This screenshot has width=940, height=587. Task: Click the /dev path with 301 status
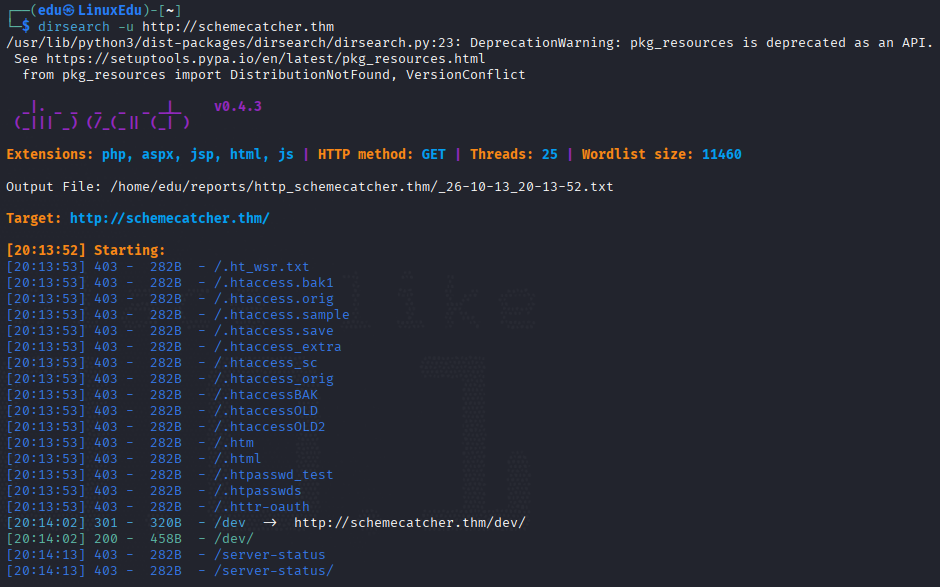coord(230,523)
